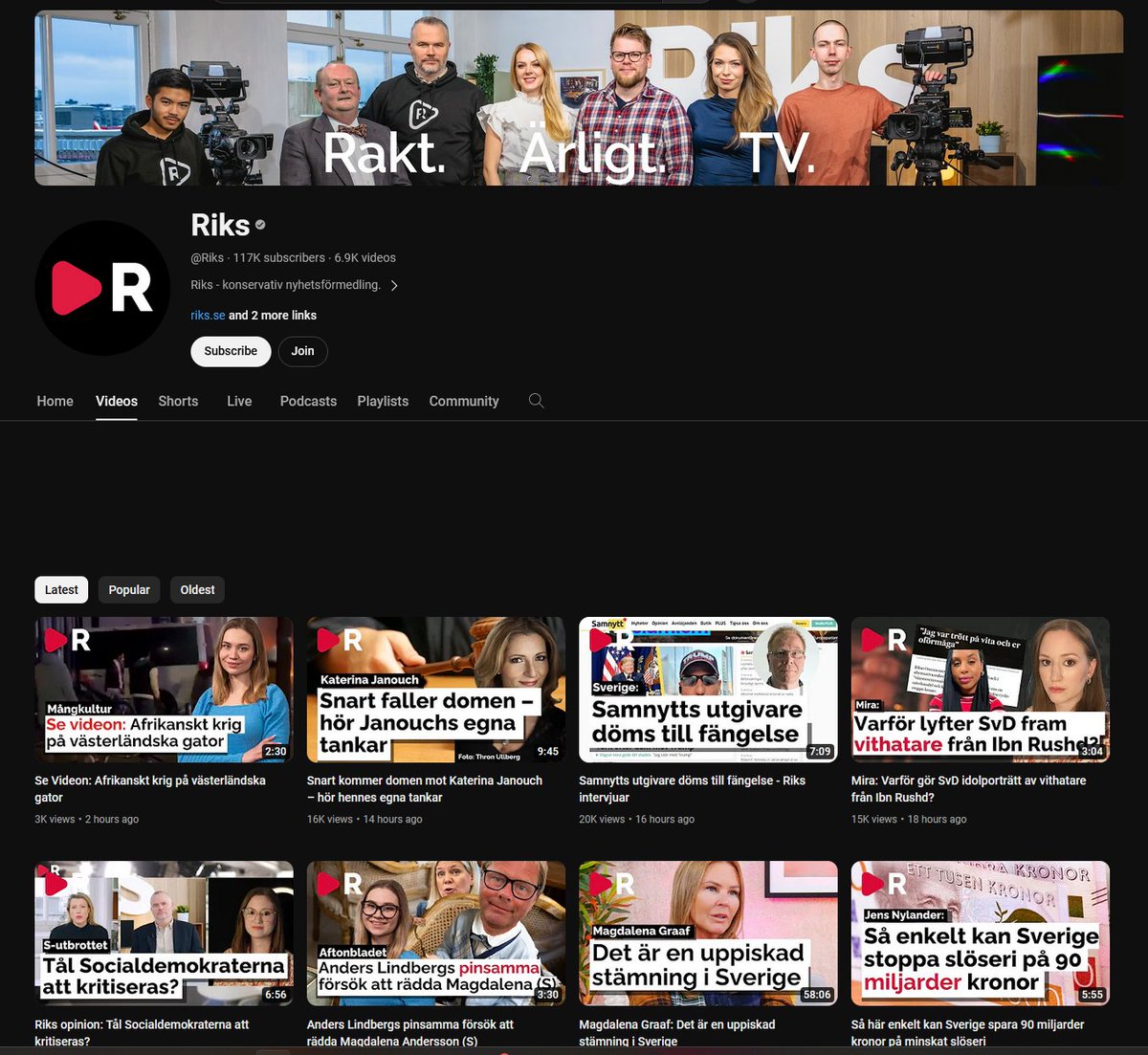The image size is (1148, 1055).
Task: Click the '6.9K videos' text
Action: point(364,257)
